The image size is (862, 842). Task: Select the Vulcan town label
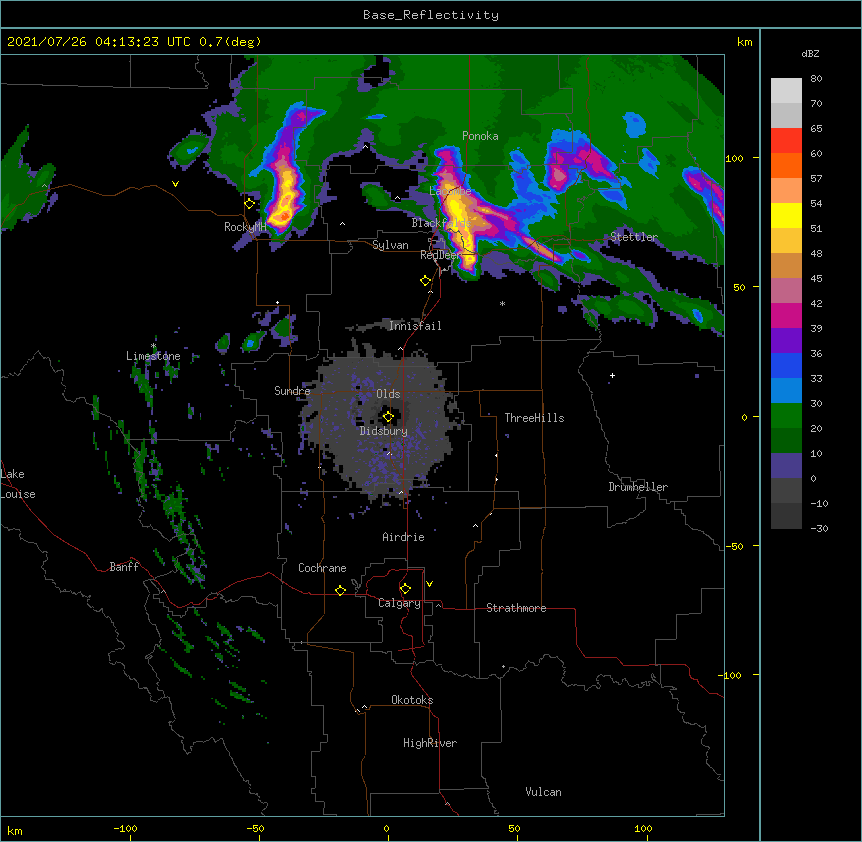coord(543,792)
